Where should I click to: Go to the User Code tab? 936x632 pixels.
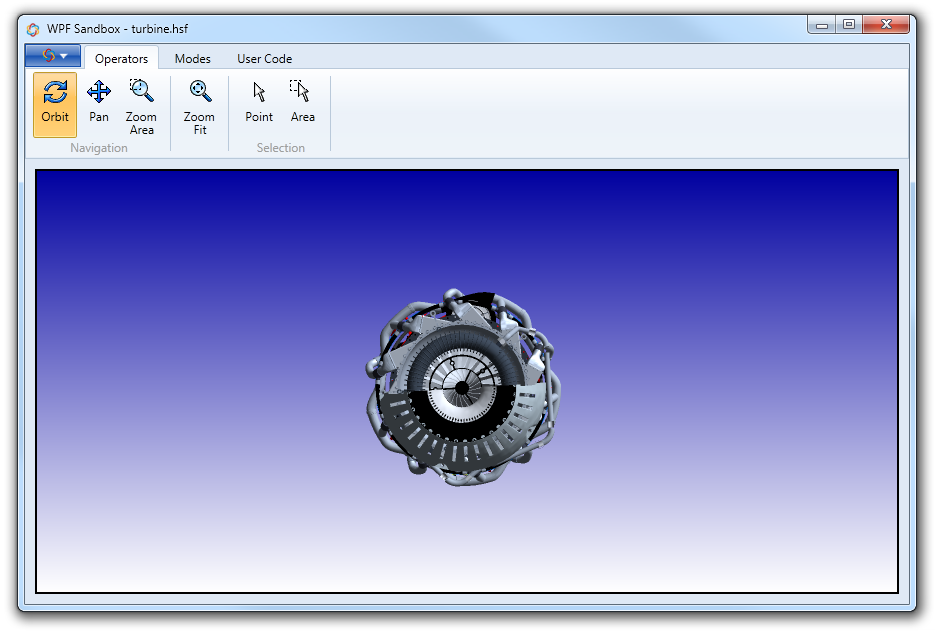tap(264, 59)
